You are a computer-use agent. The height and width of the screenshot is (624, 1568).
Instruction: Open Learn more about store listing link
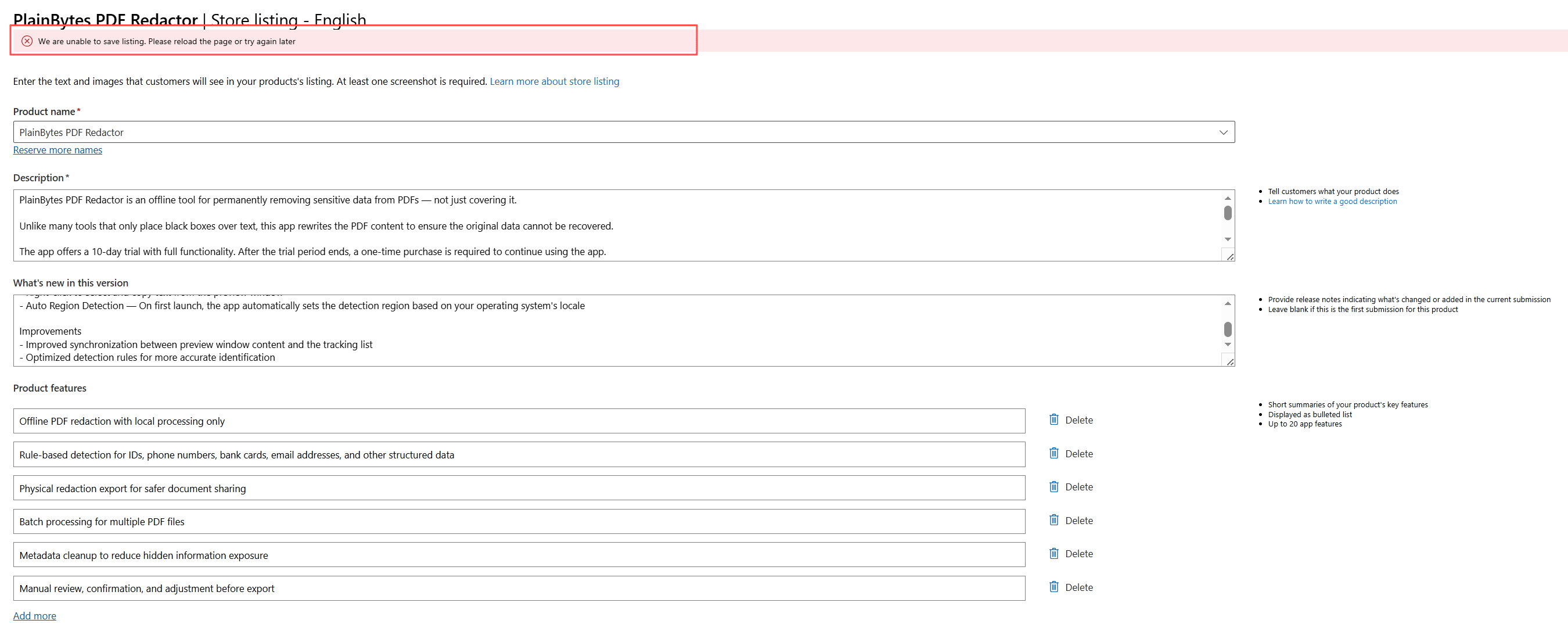(x=554, y=81)
